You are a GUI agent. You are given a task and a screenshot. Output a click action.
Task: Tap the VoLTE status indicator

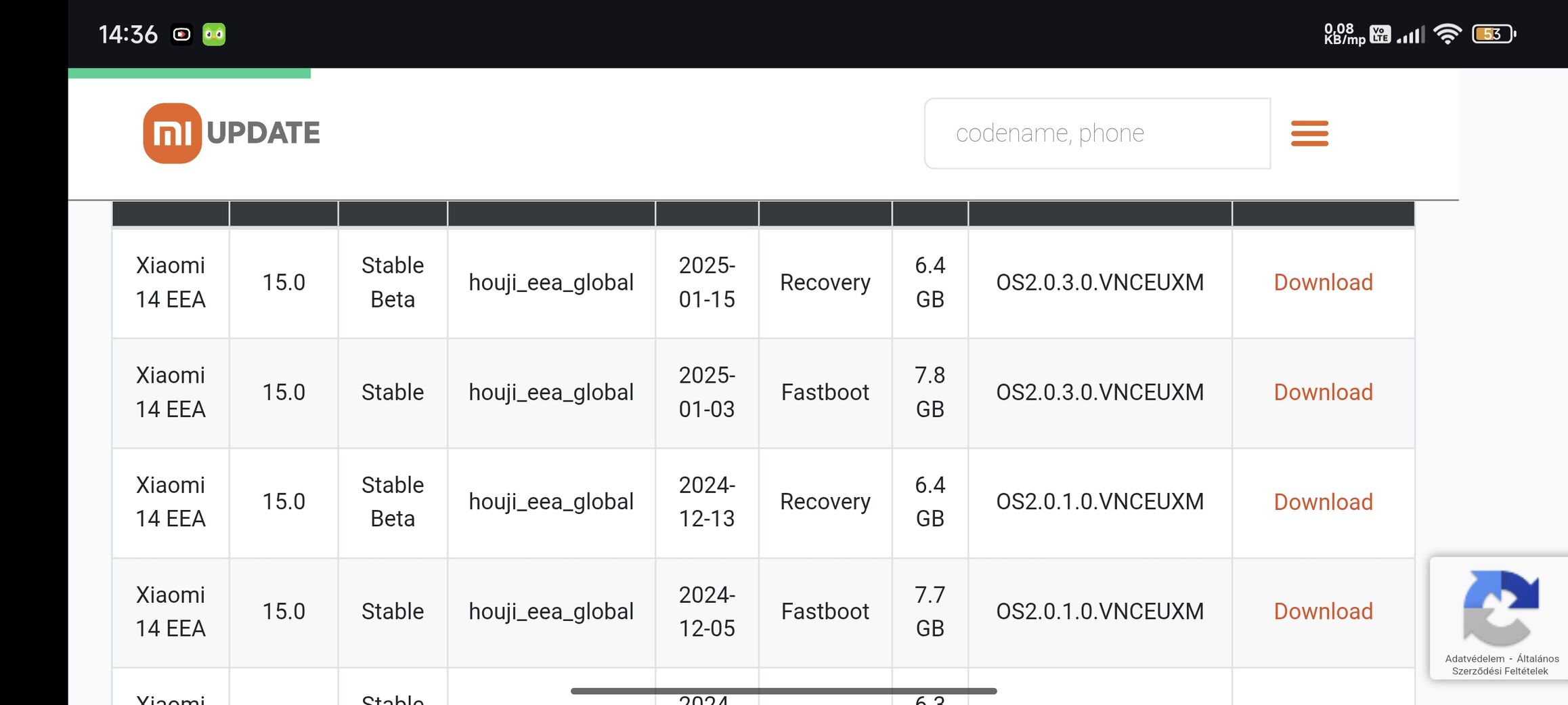(x=1380, y=34)
